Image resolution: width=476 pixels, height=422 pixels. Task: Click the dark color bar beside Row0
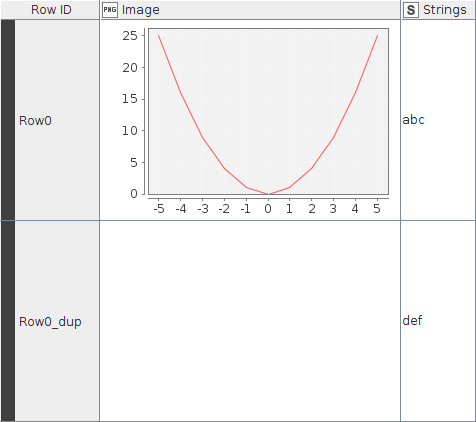click(8, 120)
